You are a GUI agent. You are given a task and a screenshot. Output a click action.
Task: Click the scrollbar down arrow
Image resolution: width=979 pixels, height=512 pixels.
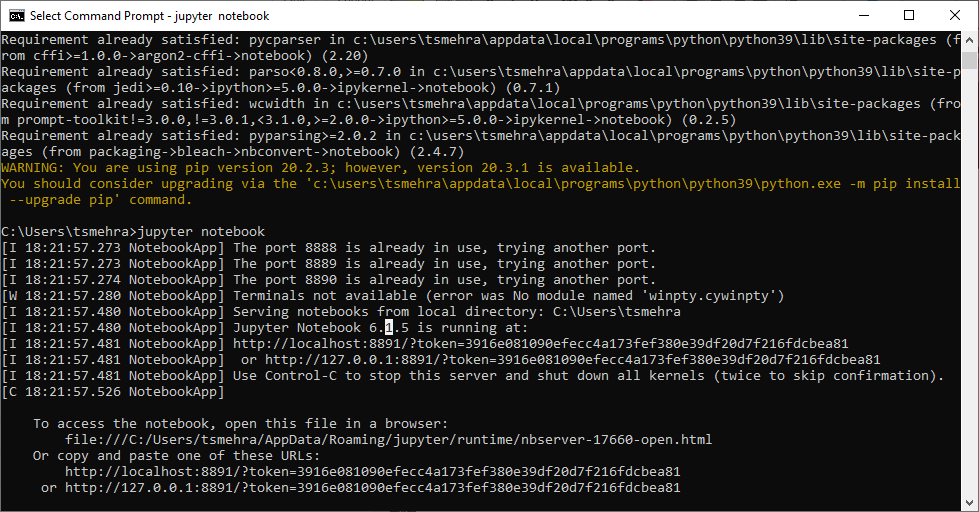click(x=970, y=503)
